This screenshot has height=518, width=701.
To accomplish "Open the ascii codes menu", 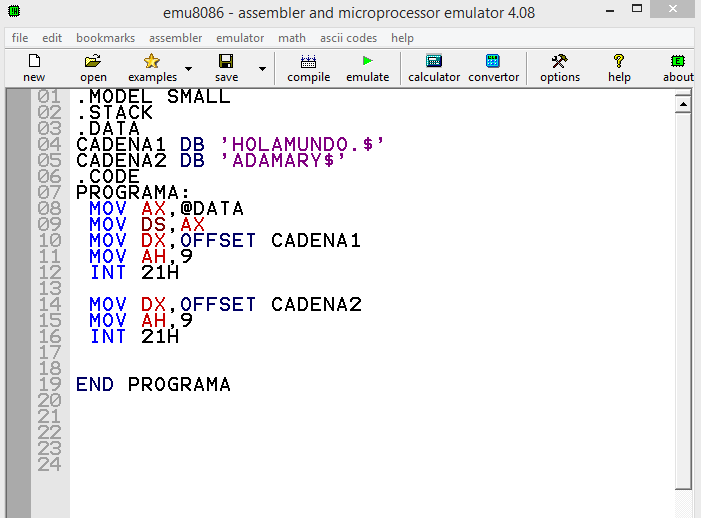I will click(x=348, y=38).
